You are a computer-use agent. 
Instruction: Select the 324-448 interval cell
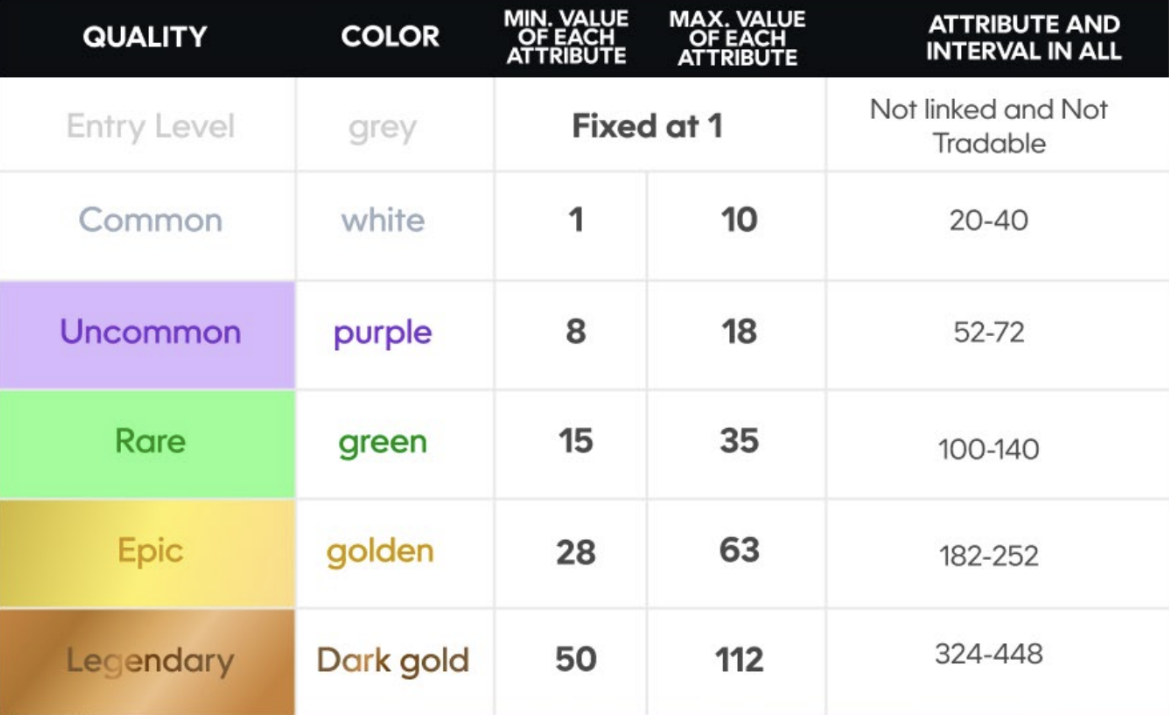tap(989, 654)
